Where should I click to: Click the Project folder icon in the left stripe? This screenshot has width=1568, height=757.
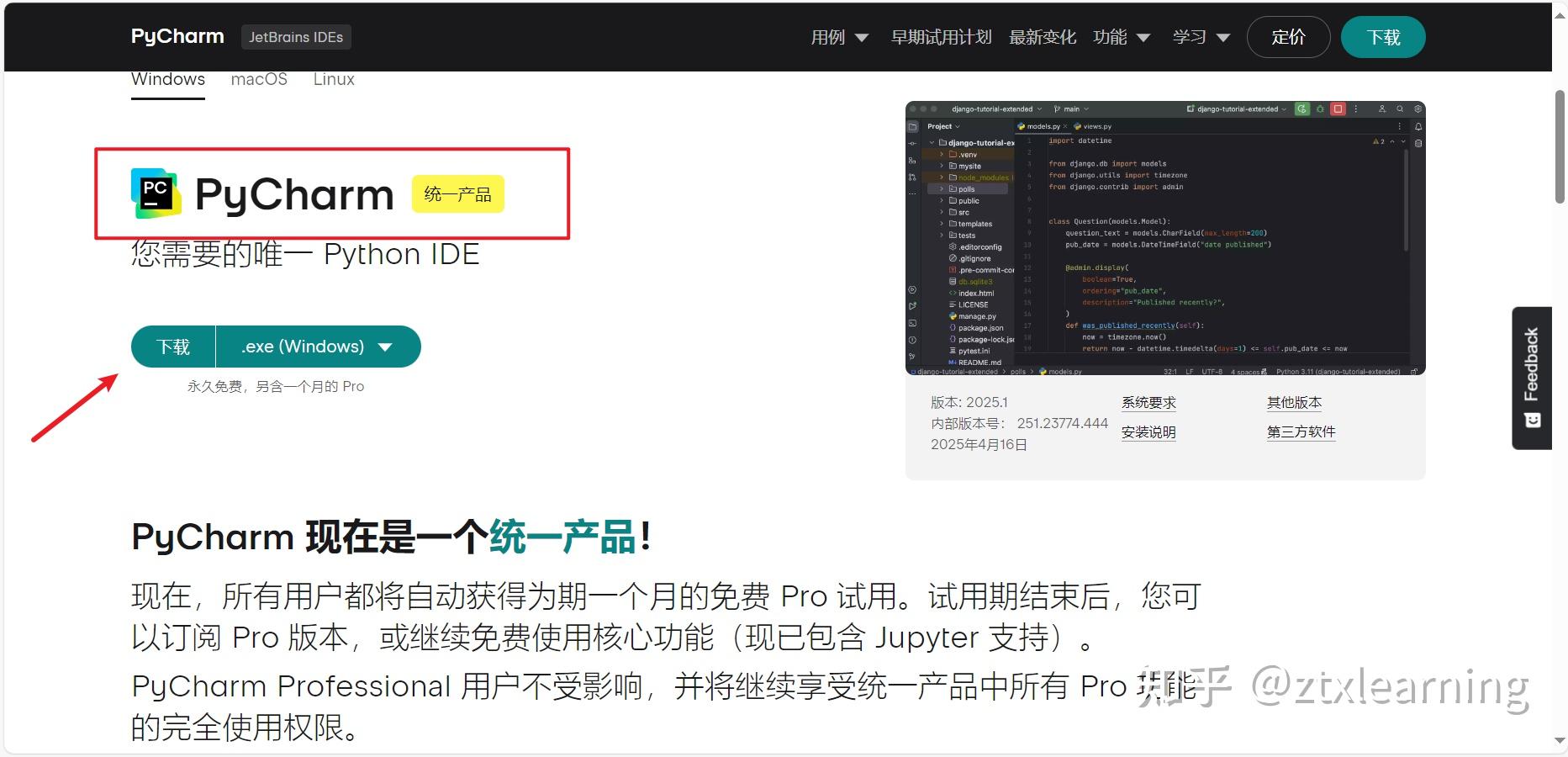(913, 126)
